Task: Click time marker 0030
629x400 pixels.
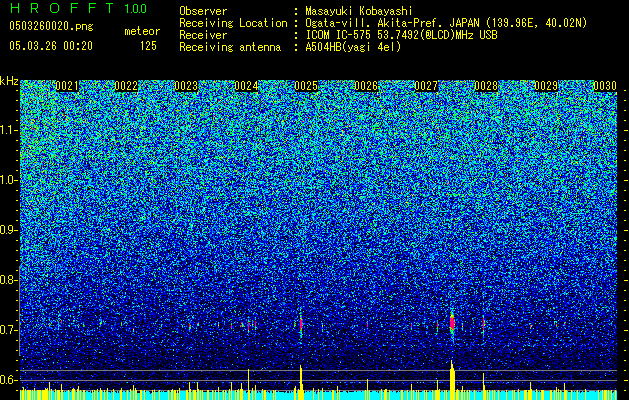Action: point(605,86)
